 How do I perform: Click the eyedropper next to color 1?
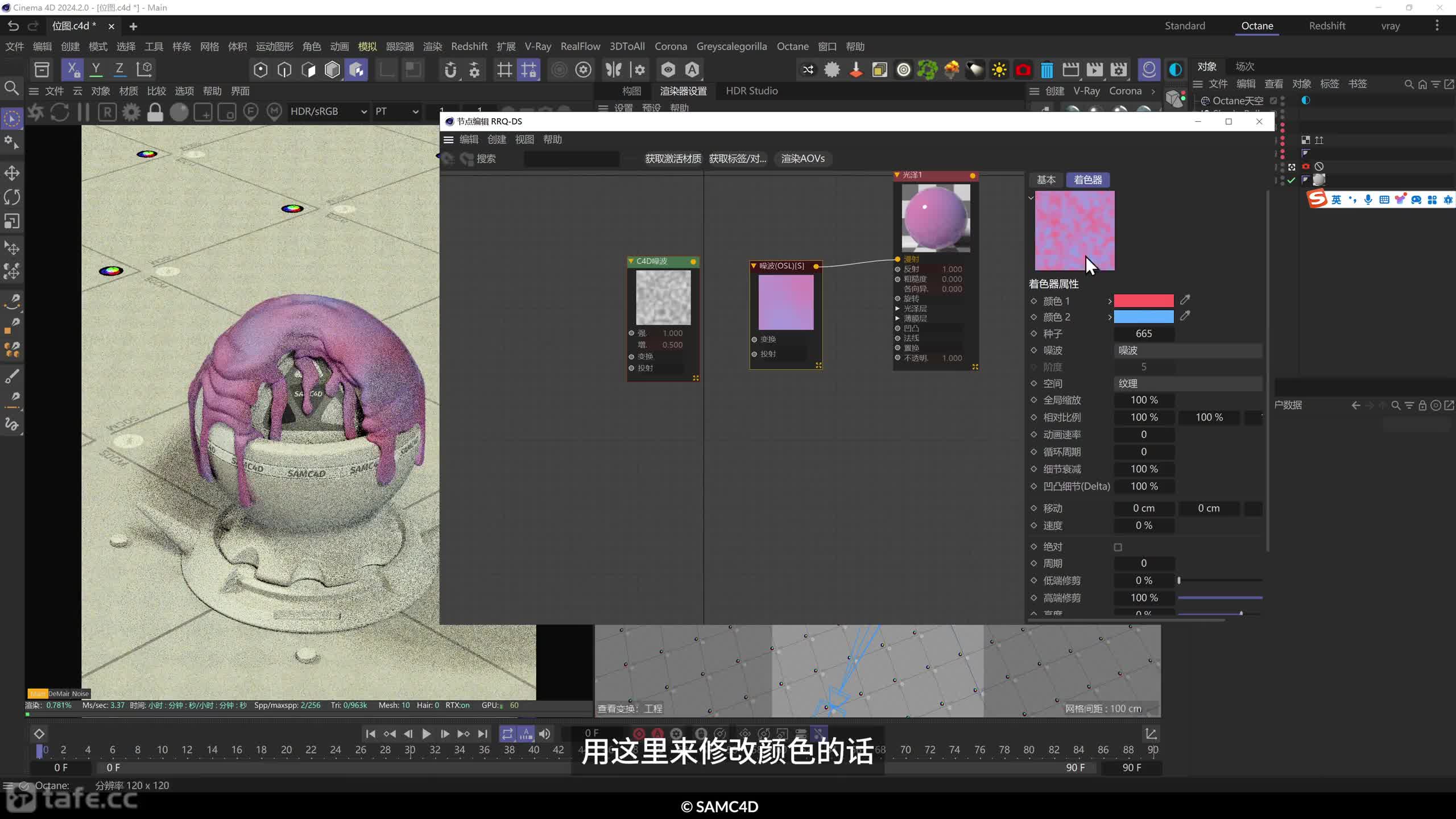coord(1185,300)
